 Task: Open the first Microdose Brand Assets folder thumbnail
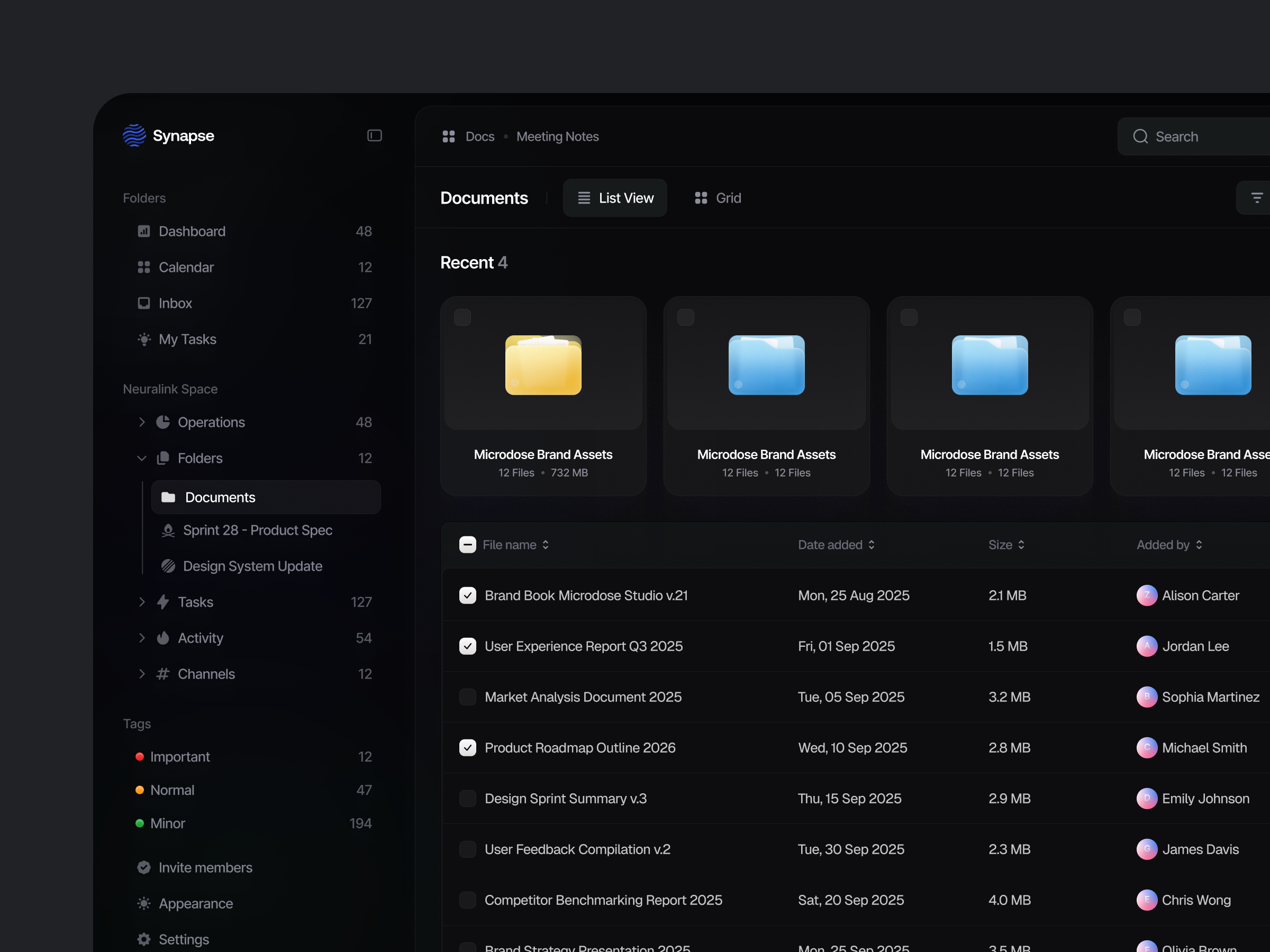[x=543, y=365]
